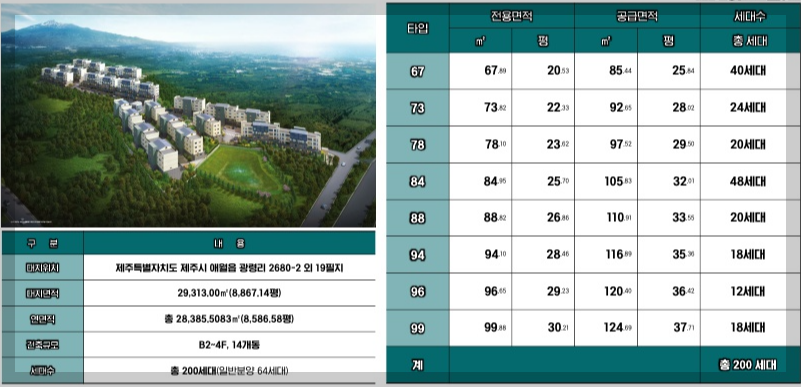Click the '타입' column header
The image size is (801, 387).
(x=417, y=29)
